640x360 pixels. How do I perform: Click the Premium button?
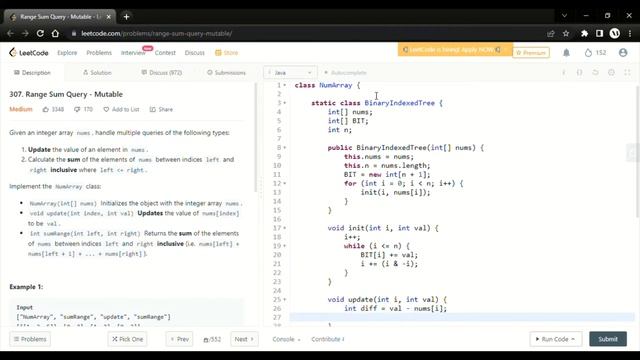(x=531, y=53)
